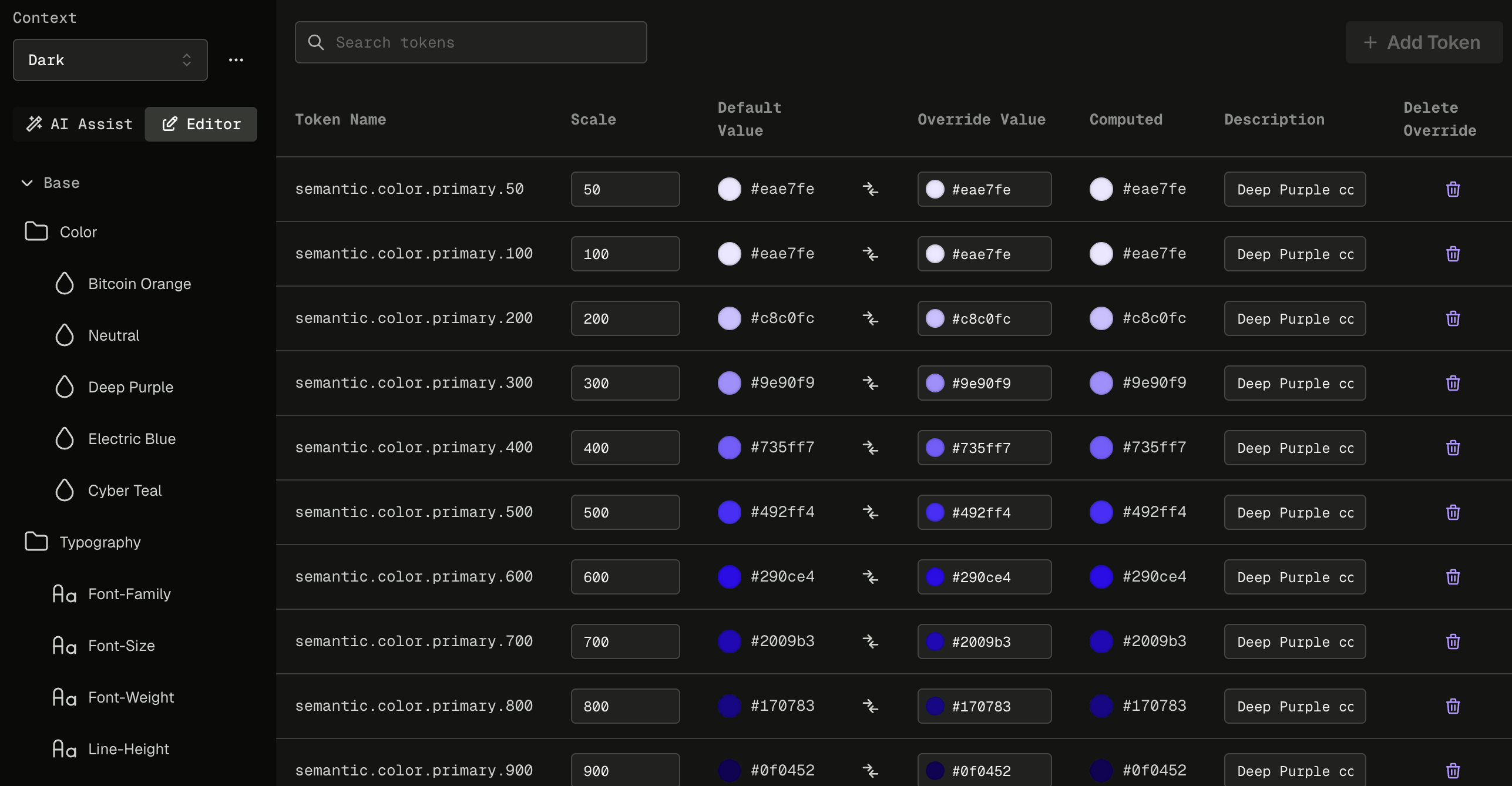Click the override color swatch for primary.500

936,512
